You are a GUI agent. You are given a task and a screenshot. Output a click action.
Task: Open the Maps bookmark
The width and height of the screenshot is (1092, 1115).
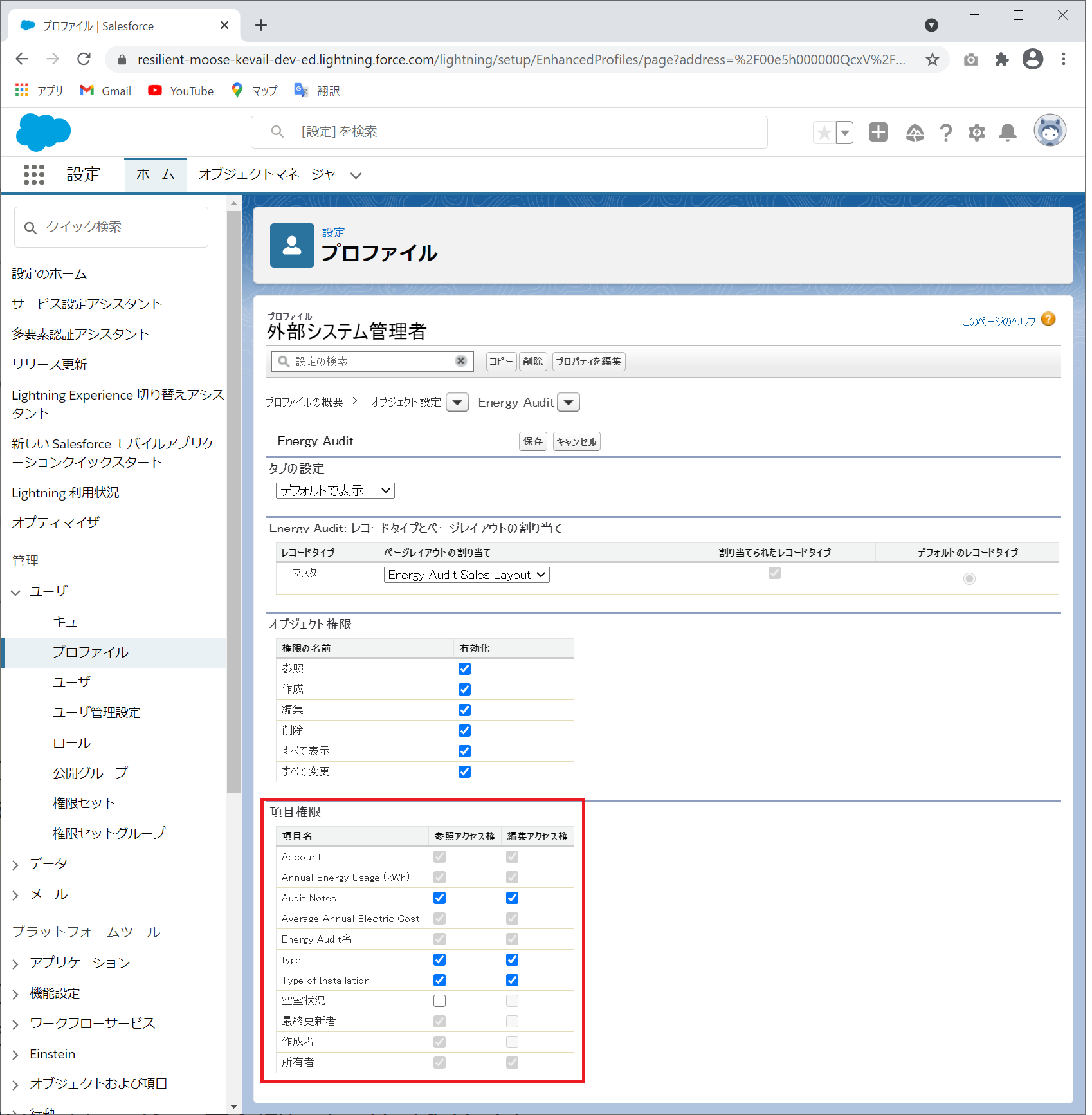[x=255, y=91]
